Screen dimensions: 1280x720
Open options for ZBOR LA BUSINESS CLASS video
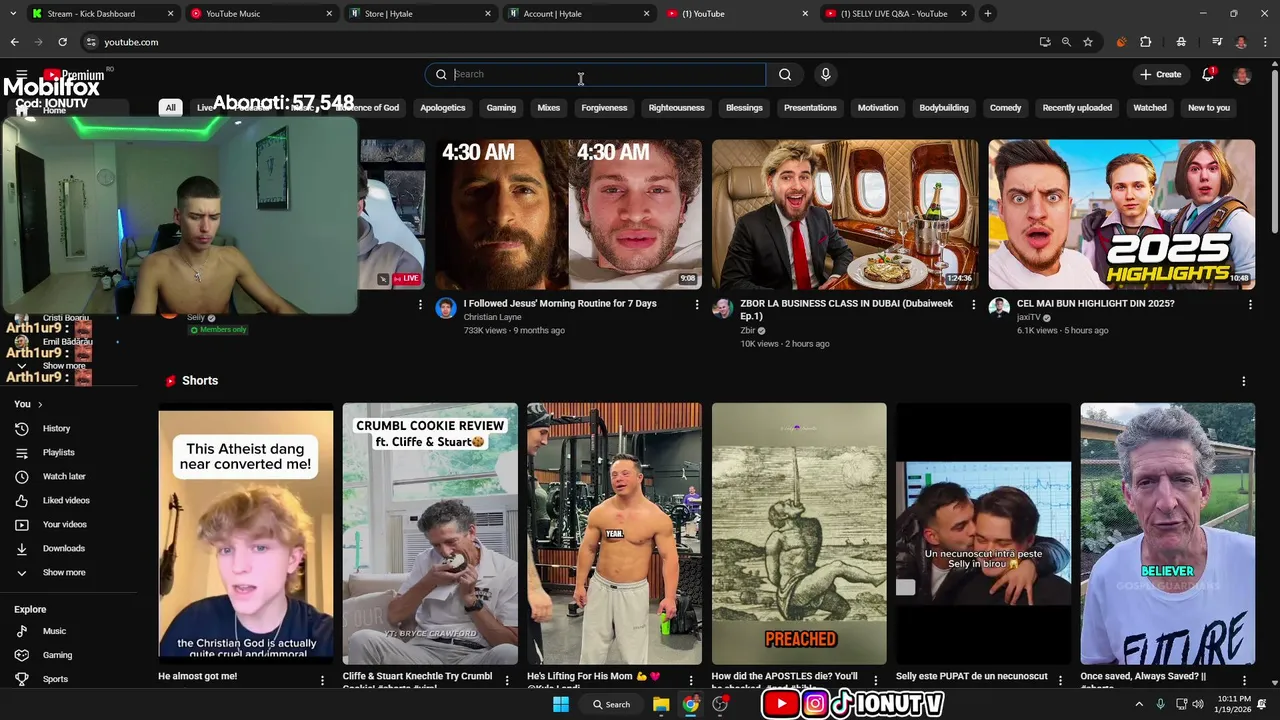pyautogui.click(x=974, y=304)
